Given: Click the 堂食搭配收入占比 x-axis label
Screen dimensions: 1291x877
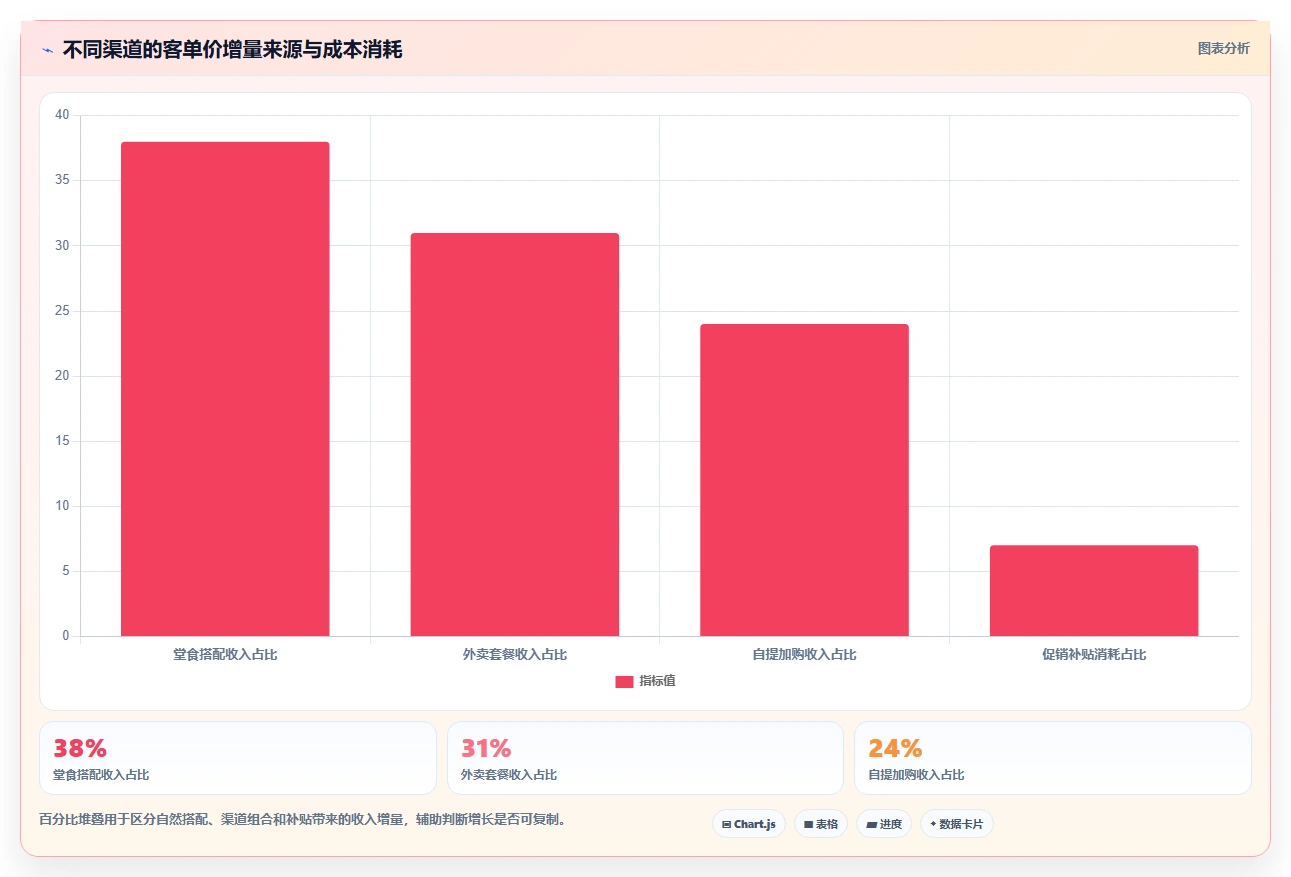Looking at the screenshot, I should tap(225, 655).
